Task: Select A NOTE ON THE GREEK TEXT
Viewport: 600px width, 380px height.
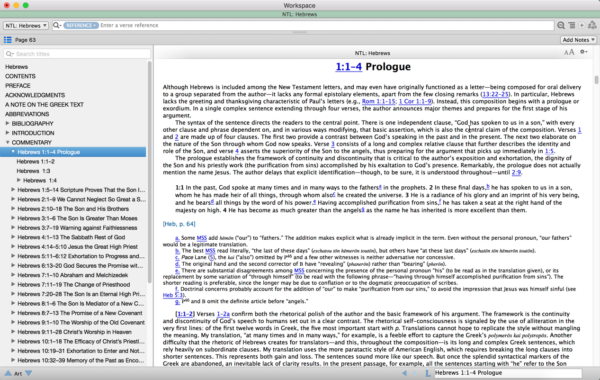Action: [x=44, y=104]
